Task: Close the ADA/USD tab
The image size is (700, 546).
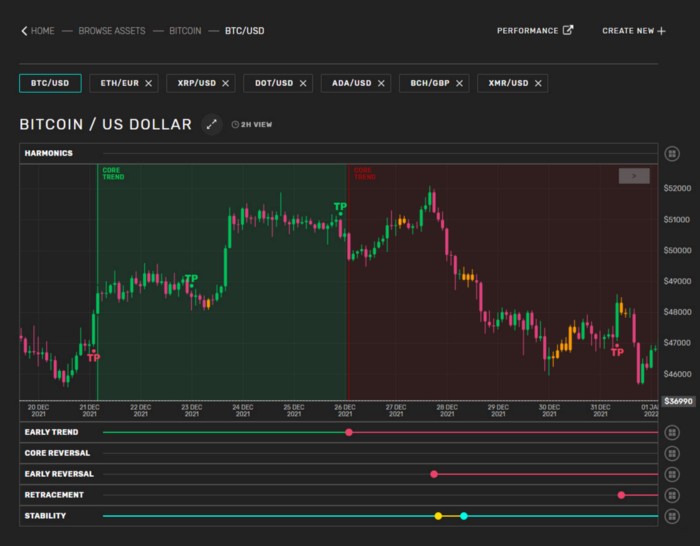Action: [381, 83]
